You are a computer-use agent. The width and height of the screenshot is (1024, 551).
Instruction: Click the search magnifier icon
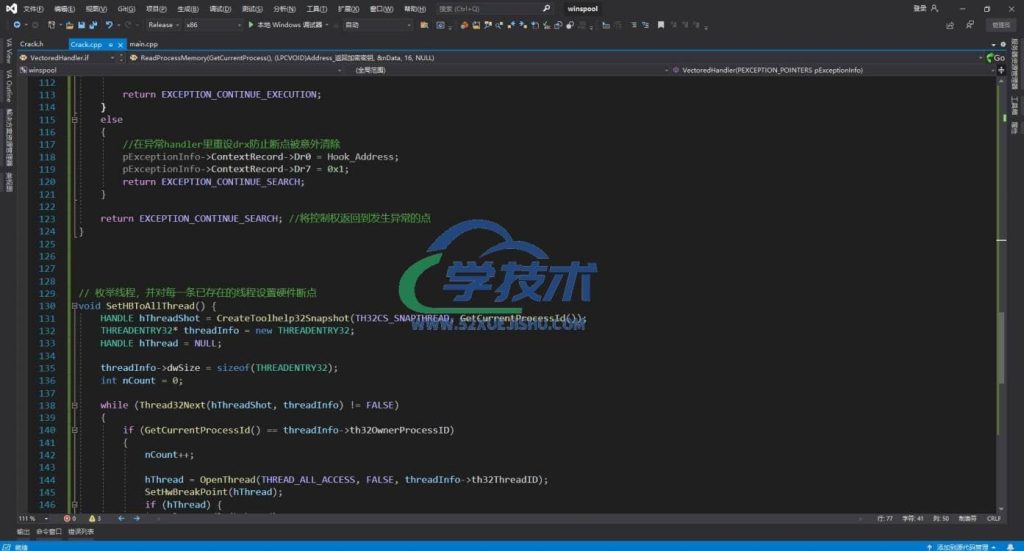(x=546, y=8)
